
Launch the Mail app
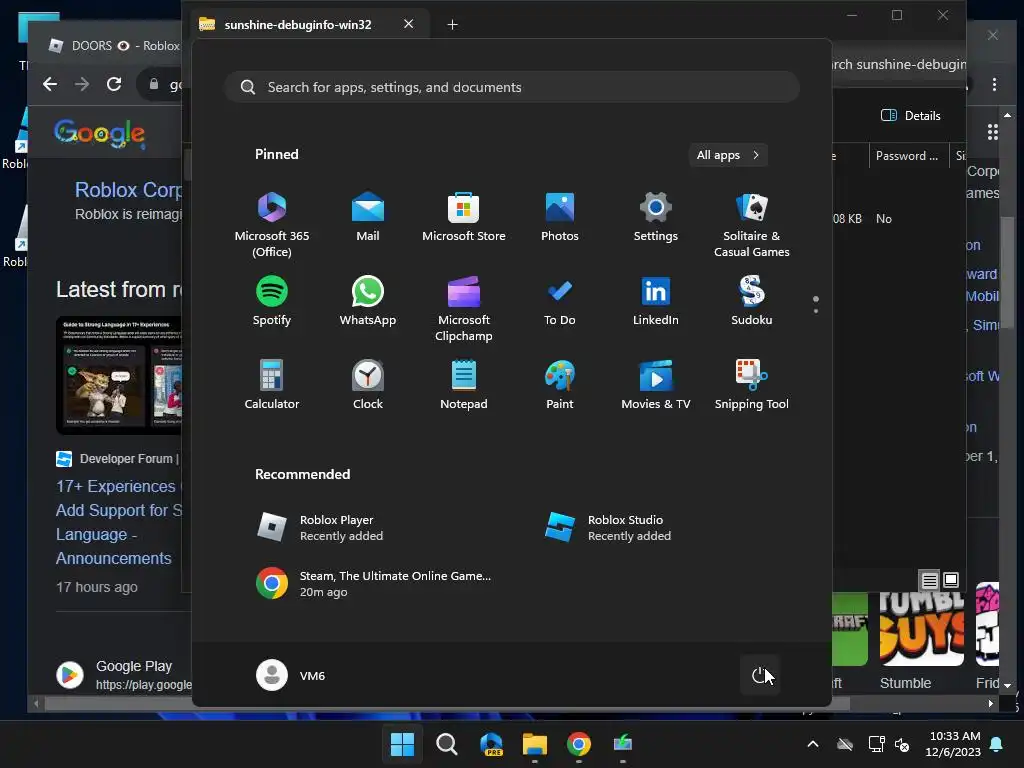pyautogui.click(x=368, y=217)
